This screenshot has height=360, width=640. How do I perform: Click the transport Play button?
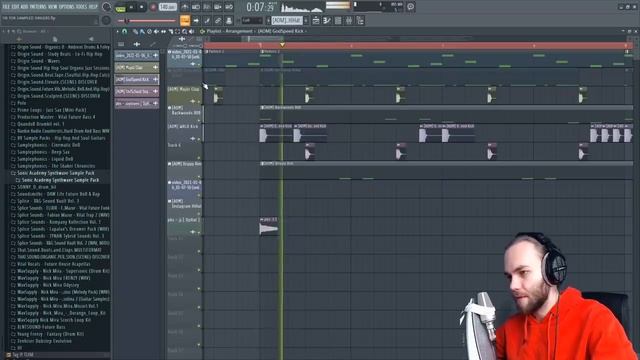point(131,7)
